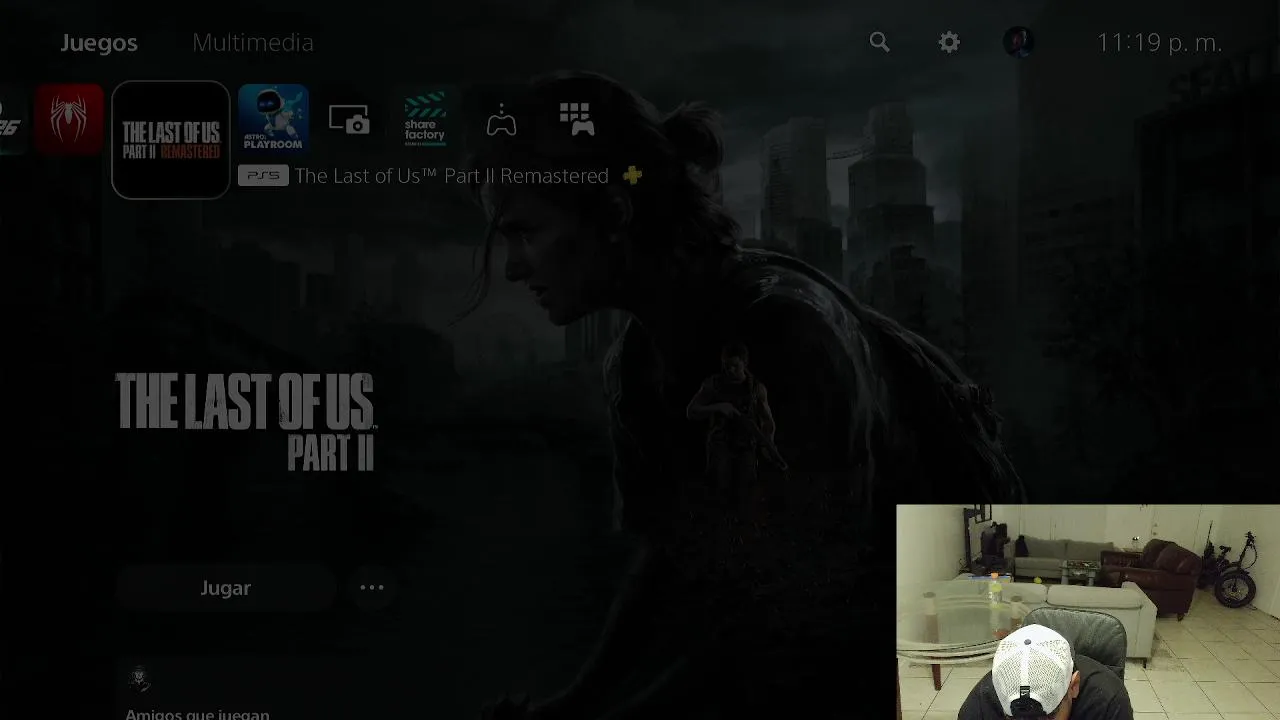Click The Last of Us Part II Remastered title text
Viewport: 1280px width, 720px height.
tap(452, 176)
